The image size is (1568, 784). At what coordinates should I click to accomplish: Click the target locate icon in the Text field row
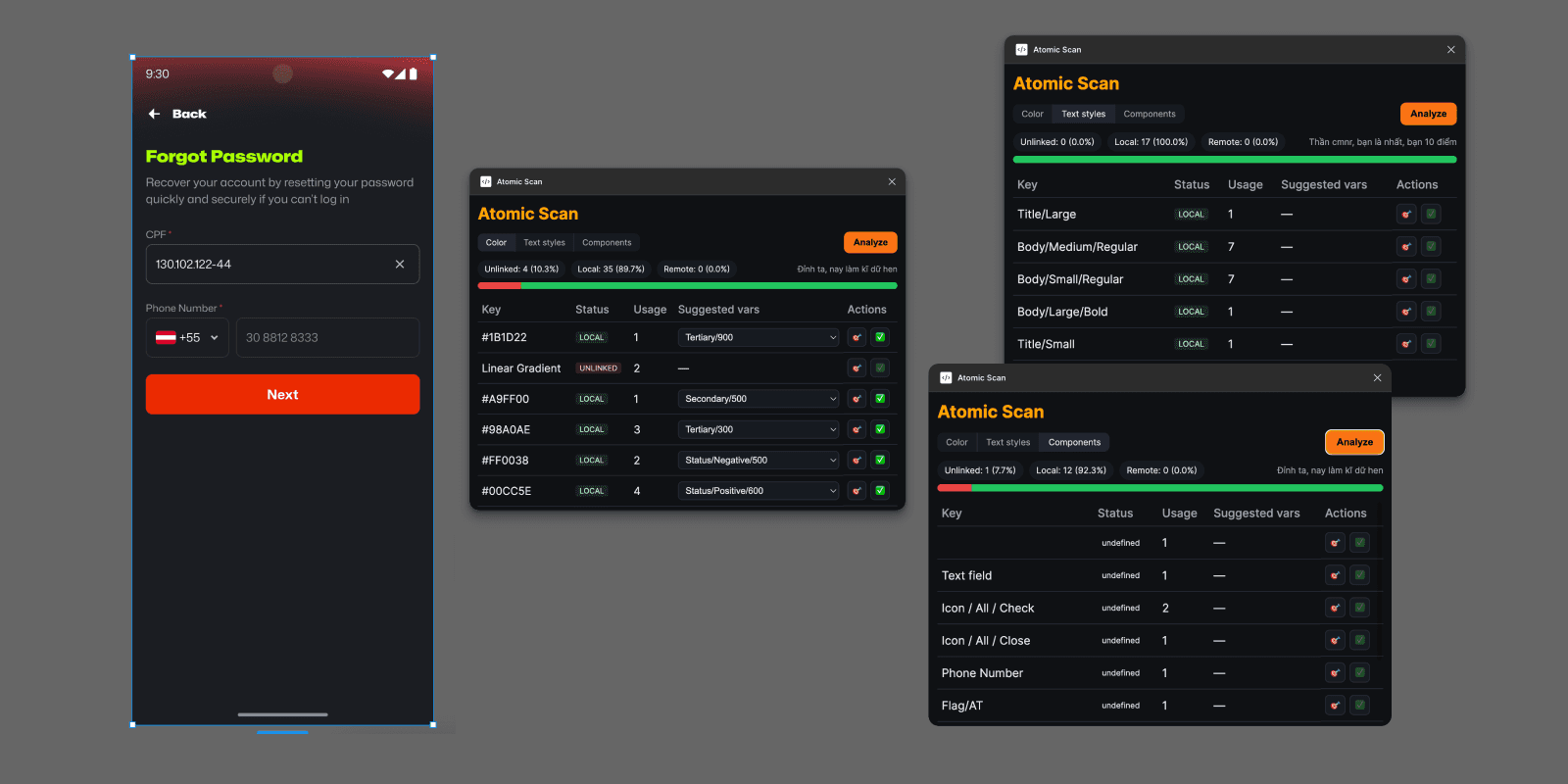point(1335,575)
